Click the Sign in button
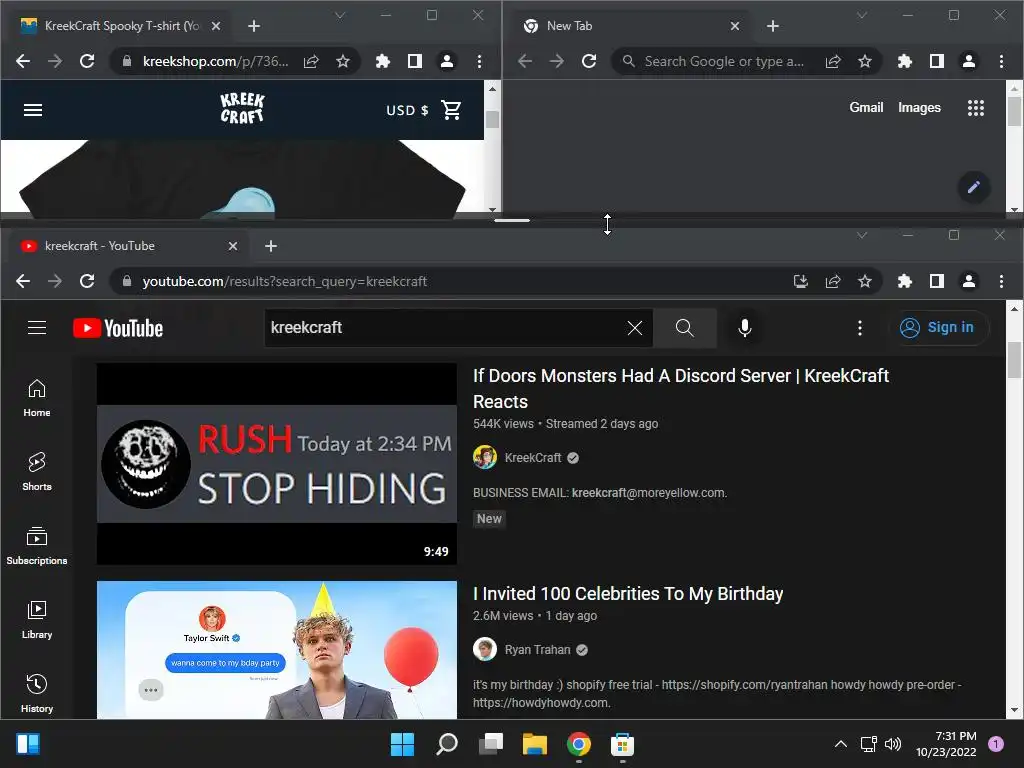Image resolution: width=1024 pixels, height=768 pixels. tap(937, 327)
